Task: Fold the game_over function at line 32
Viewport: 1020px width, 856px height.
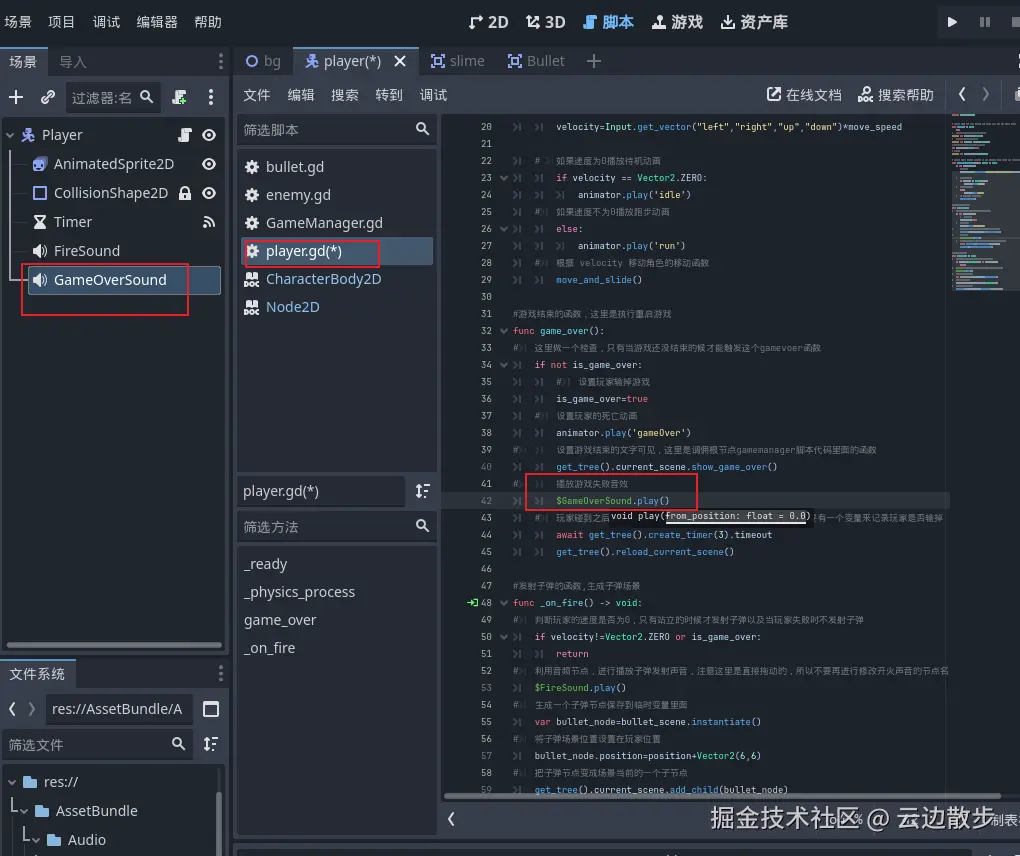Action: [x=503, y=331]
